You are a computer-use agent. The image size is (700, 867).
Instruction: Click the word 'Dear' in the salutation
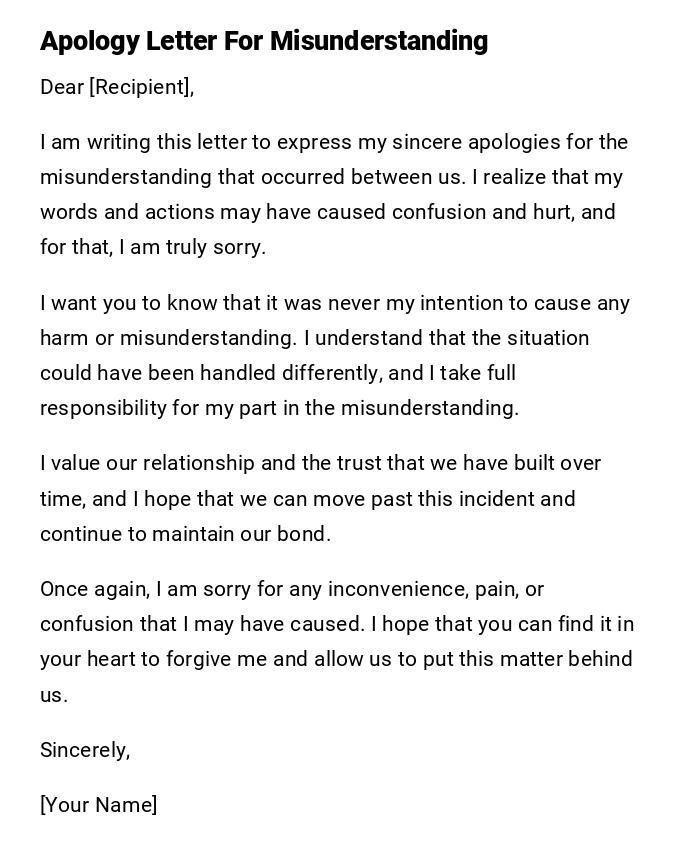tap(62, 87)
